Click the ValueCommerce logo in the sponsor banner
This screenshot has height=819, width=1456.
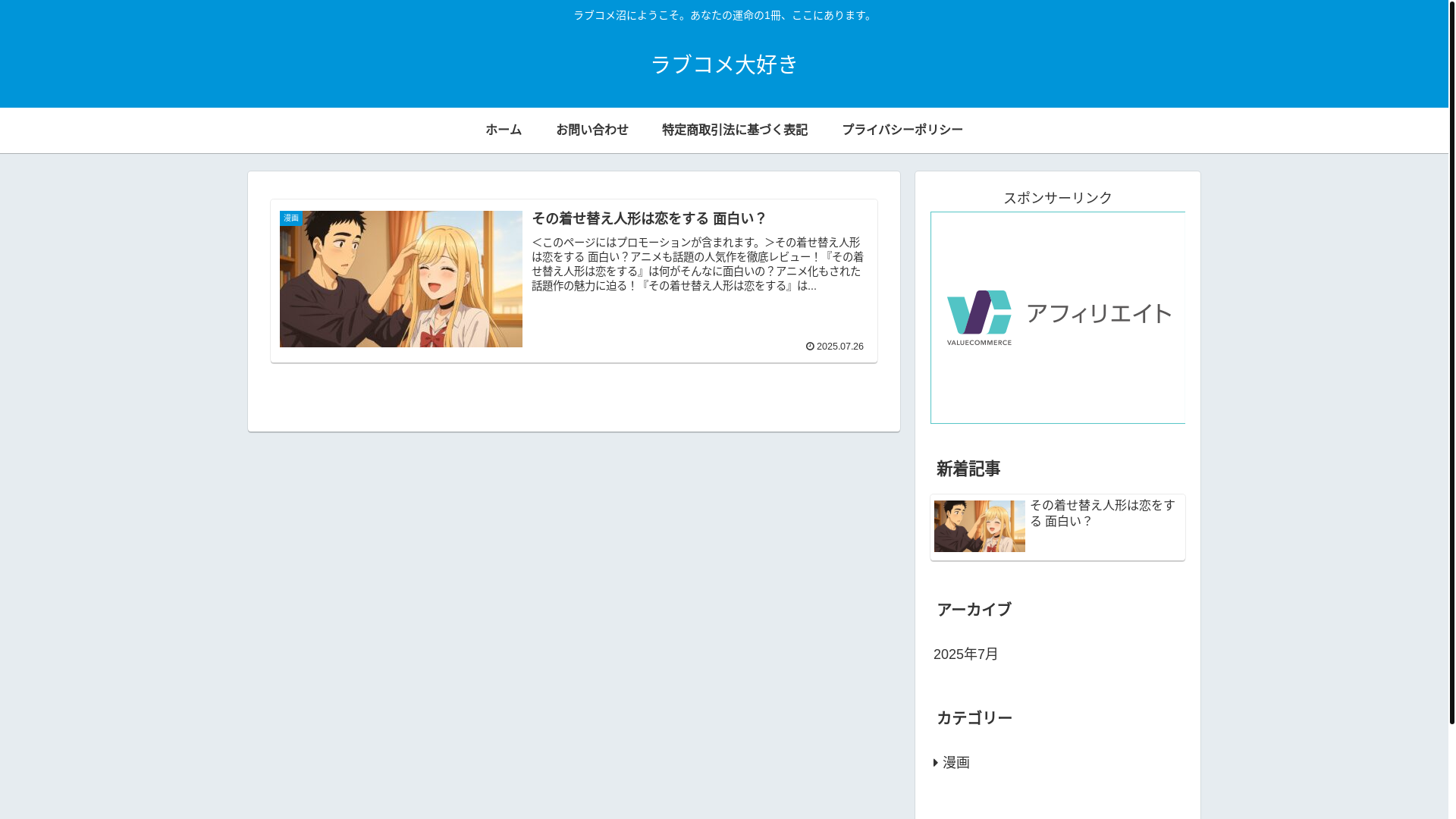click(x=979, y=318)
